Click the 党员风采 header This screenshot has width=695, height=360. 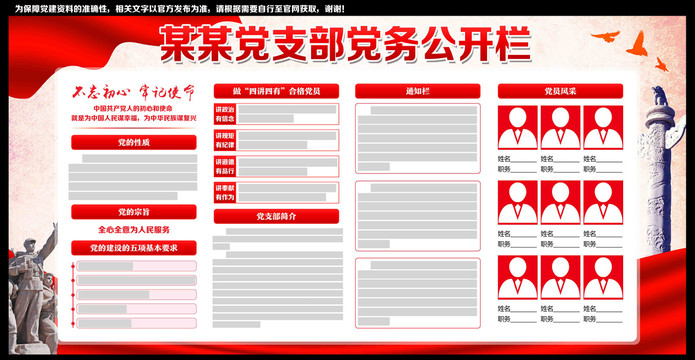point(560,91)
